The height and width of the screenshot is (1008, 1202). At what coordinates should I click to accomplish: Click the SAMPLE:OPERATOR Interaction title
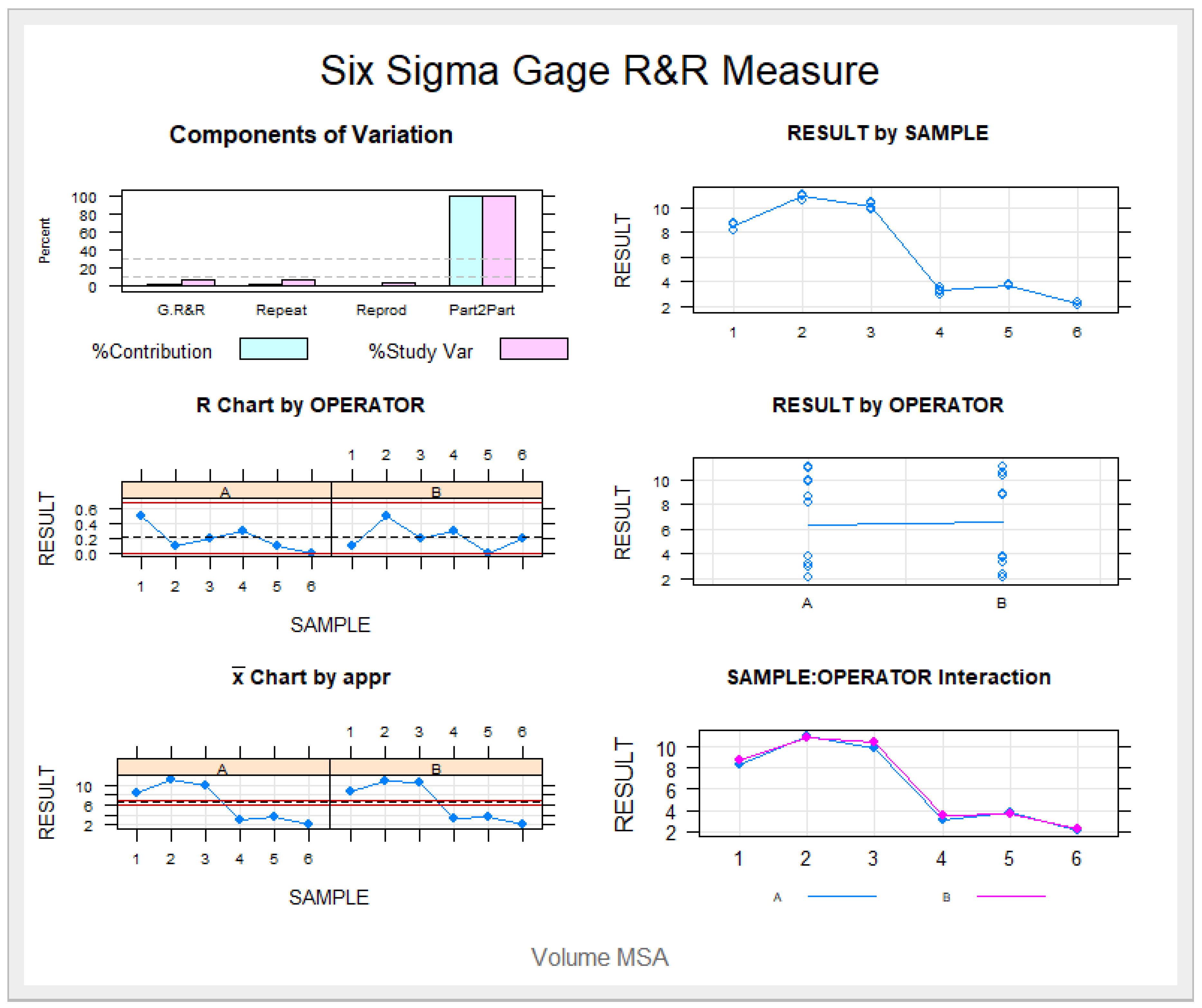point(888,677)
